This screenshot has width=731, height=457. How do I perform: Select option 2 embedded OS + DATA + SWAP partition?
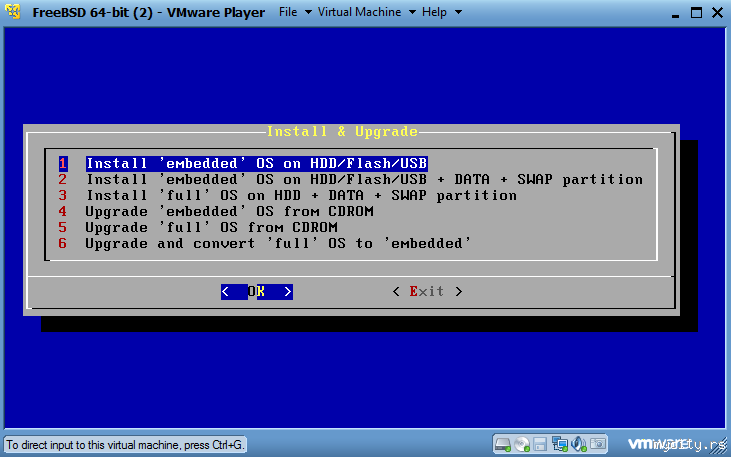point(351,180)
